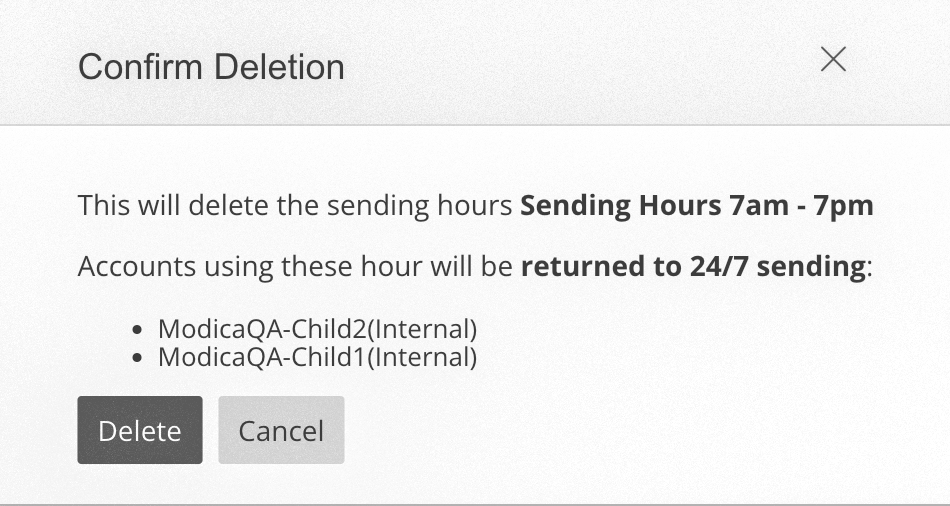Click the bold "returned to 24/7 sending" text

pos(693,267)
